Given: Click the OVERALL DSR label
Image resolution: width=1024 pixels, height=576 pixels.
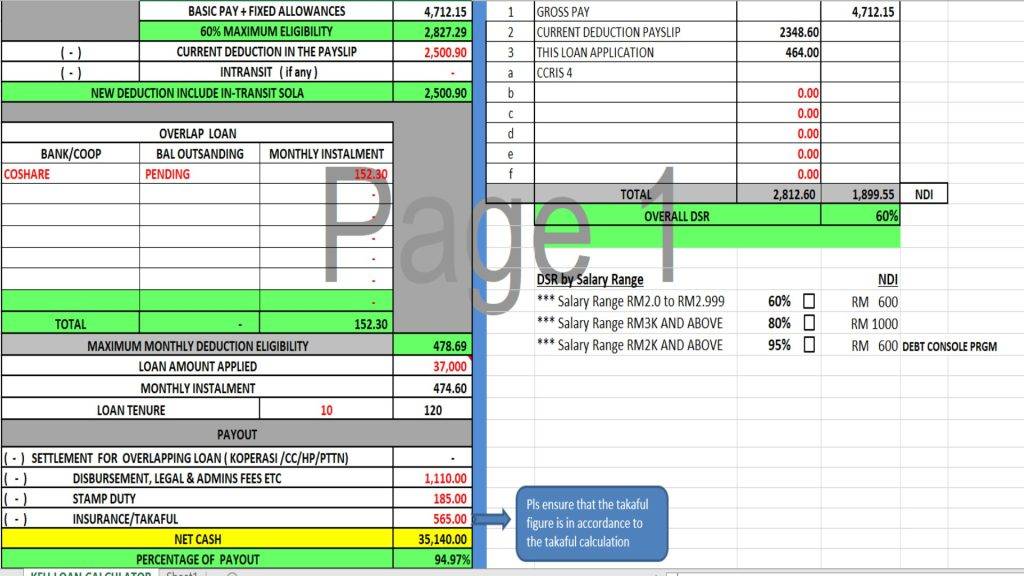Looking at the screenshot, I should coord(677,216).
